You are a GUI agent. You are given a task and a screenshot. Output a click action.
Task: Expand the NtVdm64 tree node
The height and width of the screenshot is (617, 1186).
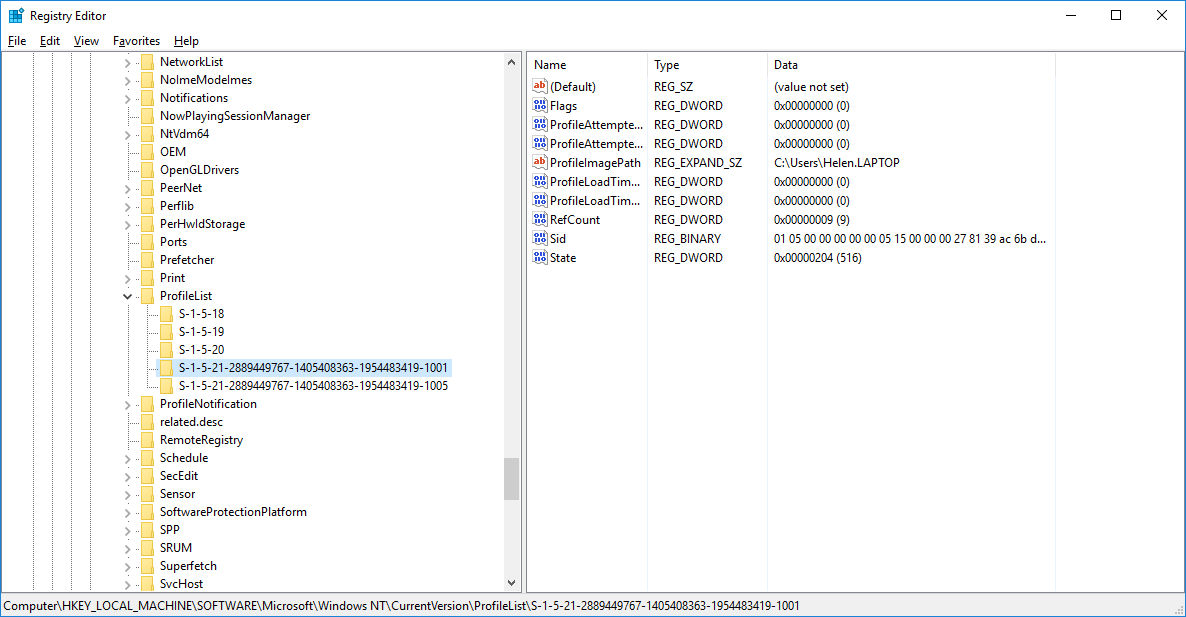click(x=127, y=135)
